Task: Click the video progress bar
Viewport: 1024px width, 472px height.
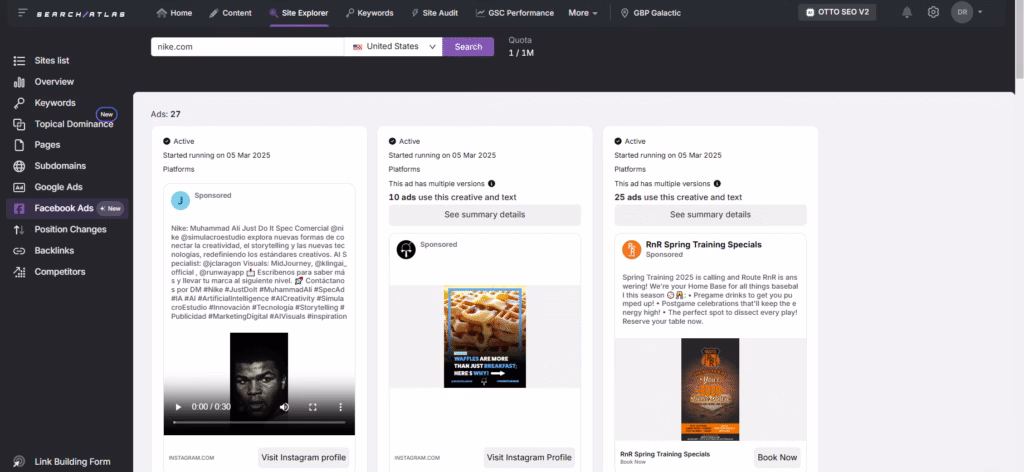Action: 260,422
